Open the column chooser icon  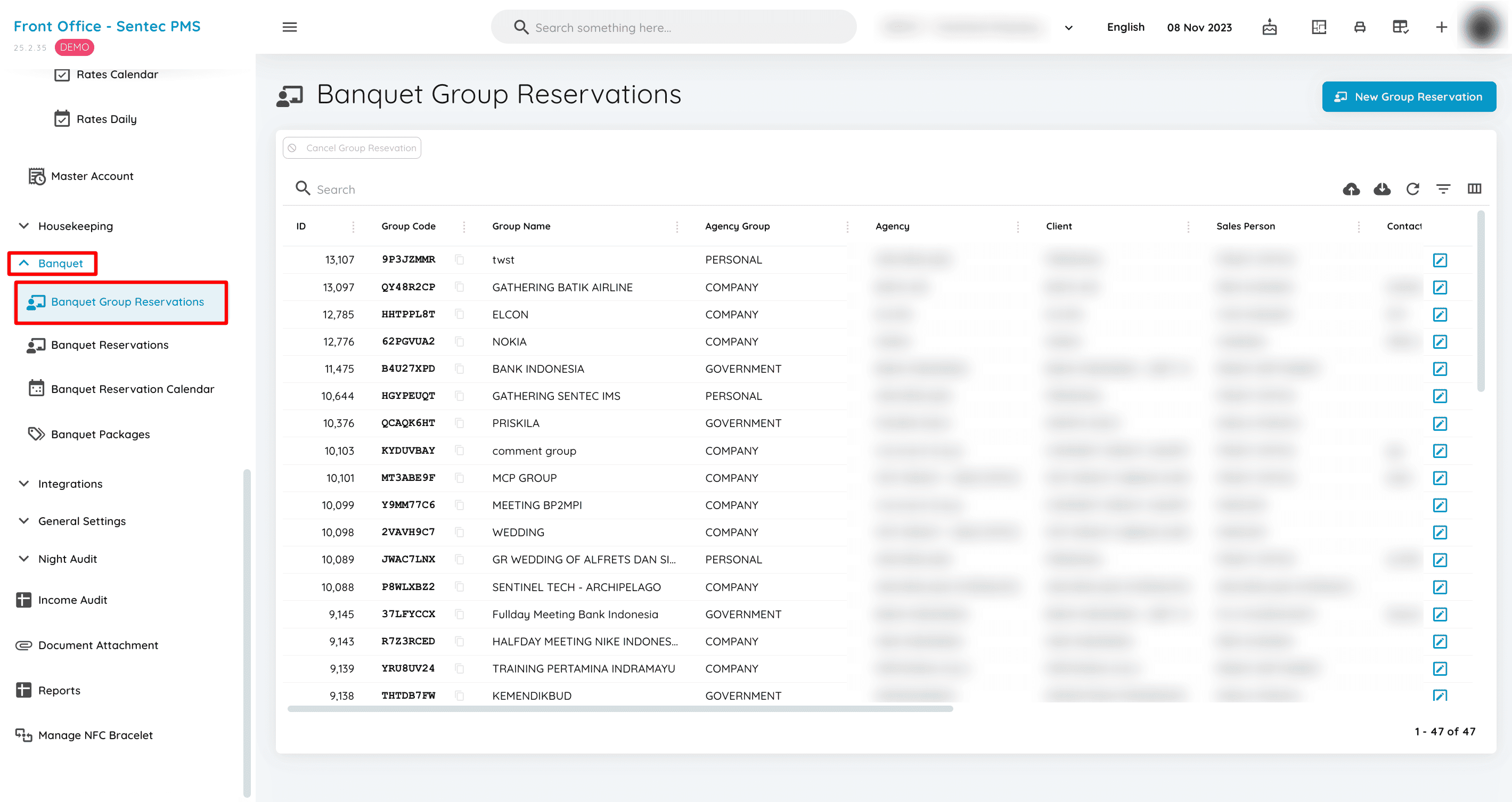pyautogui.click(x=1474, y=189)
